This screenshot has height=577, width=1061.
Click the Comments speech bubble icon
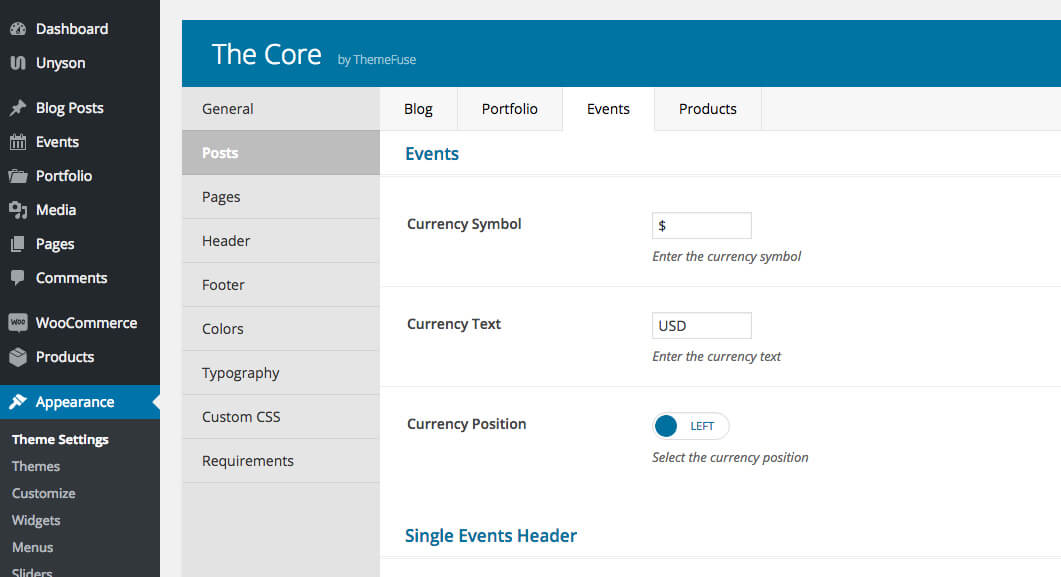click(18, 277)
